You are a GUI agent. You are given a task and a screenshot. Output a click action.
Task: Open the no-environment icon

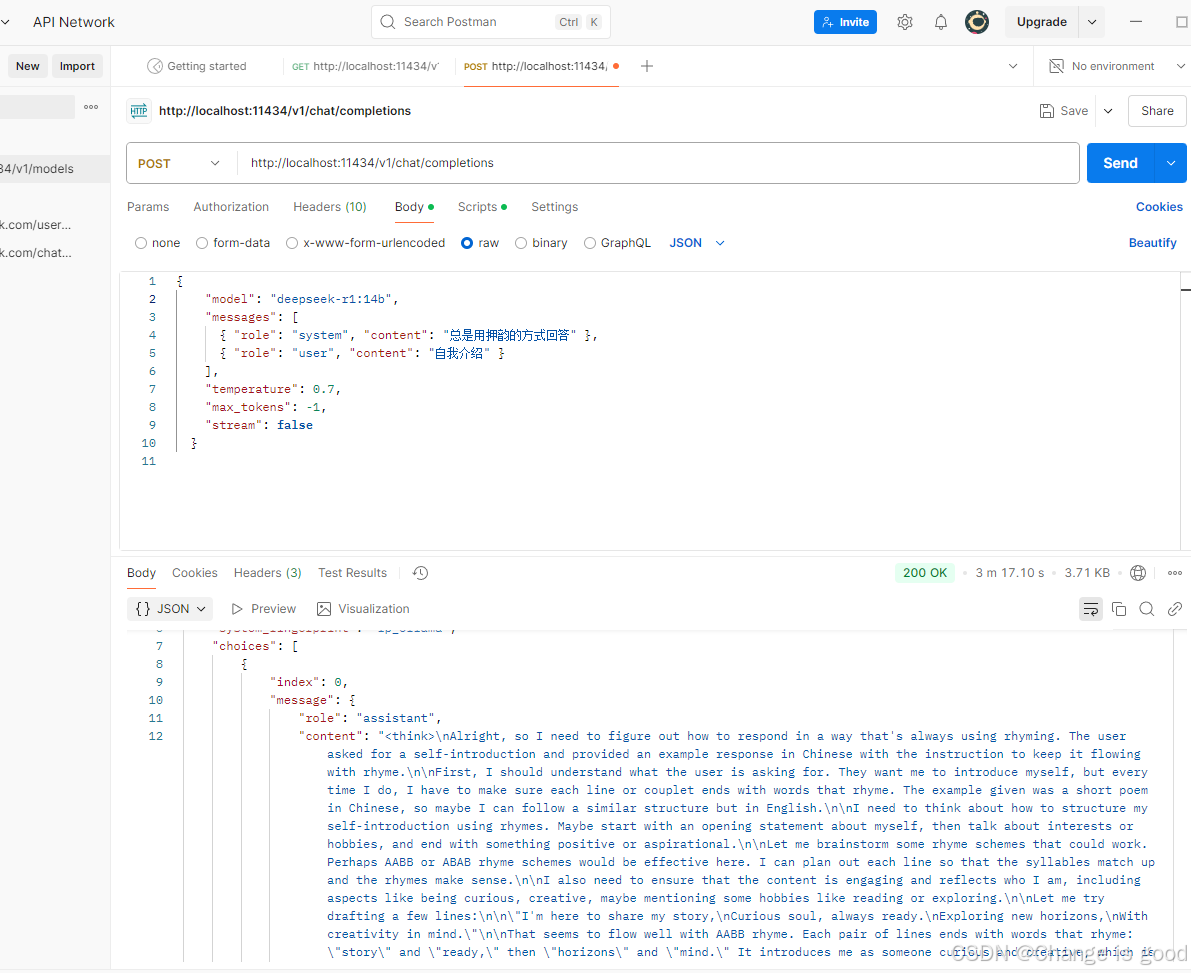pyautogui.click(x=1056, y=66)
